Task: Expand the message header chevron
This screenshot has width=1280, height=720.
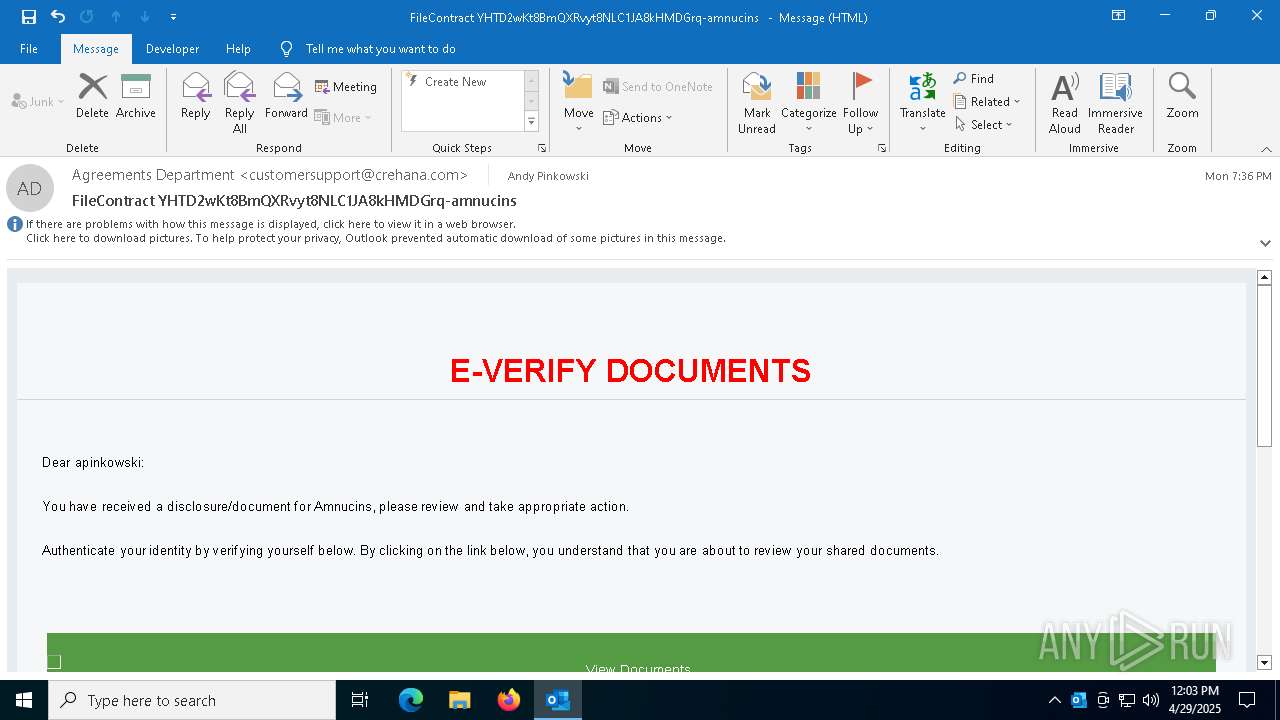Action: (1265, 243)
